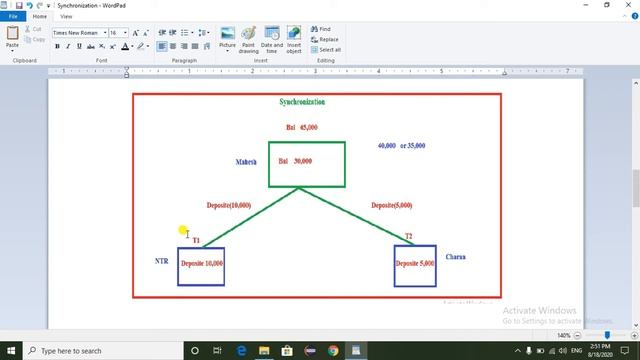Image resolution: width=640 pixels, height=360 pixels.
Task: Insert a Paint drawing
Action: point(248,40)
